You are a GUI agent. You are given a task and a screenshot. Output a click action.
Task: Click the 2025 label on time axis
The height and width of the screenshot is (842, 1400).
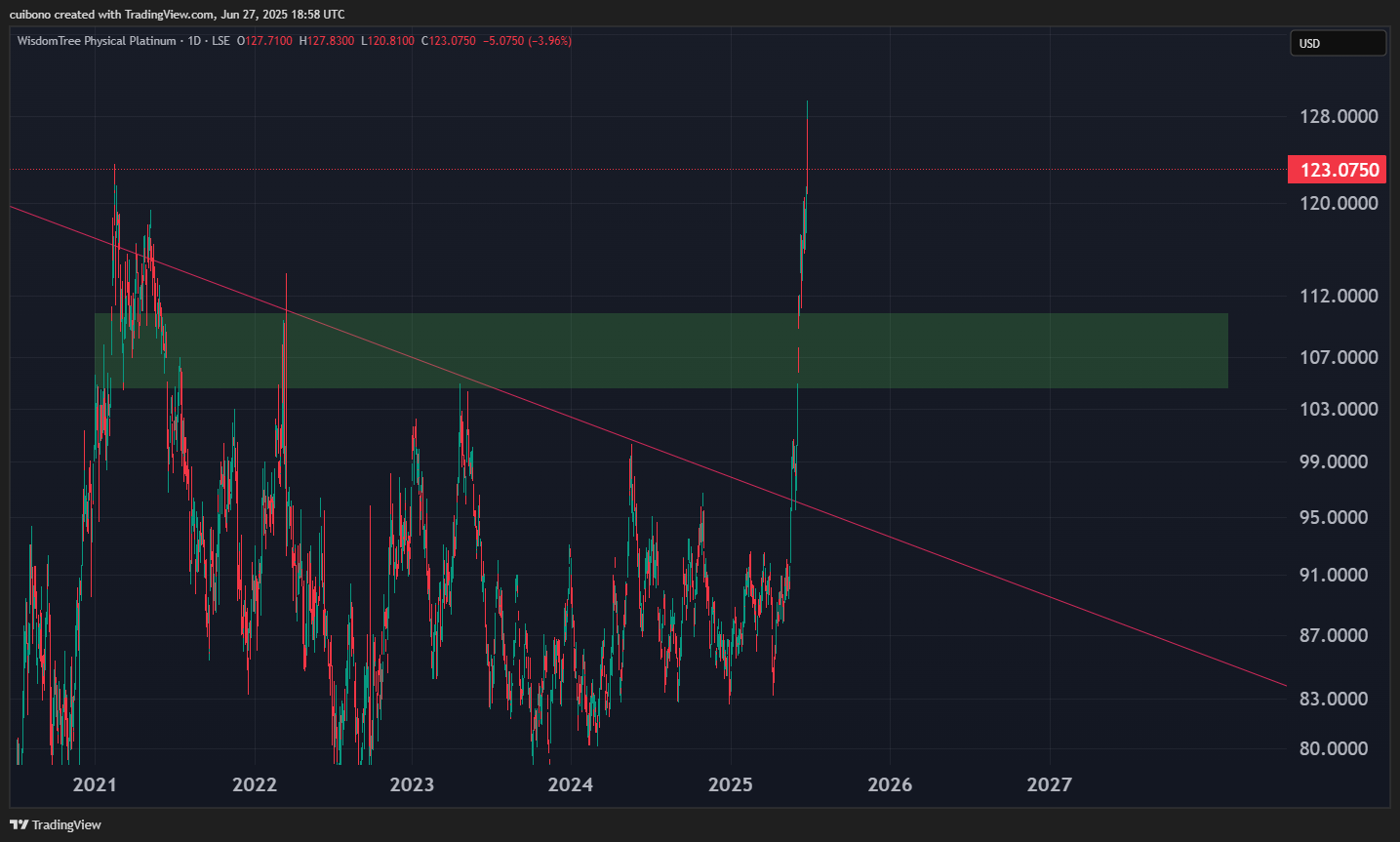[x=731, y=784]
